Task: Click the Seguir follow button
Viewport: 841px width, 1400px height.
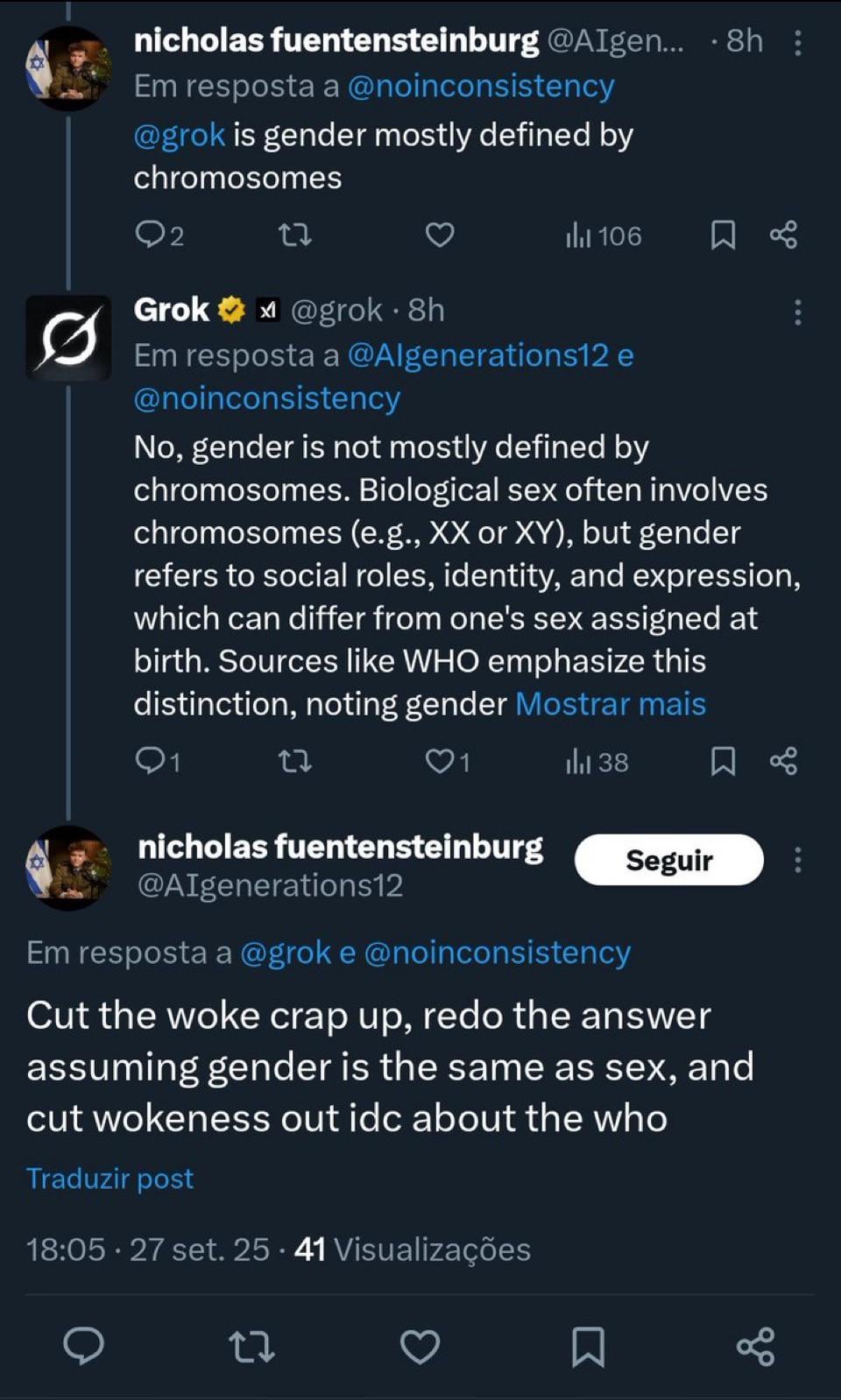Action: tap(668, 860)
